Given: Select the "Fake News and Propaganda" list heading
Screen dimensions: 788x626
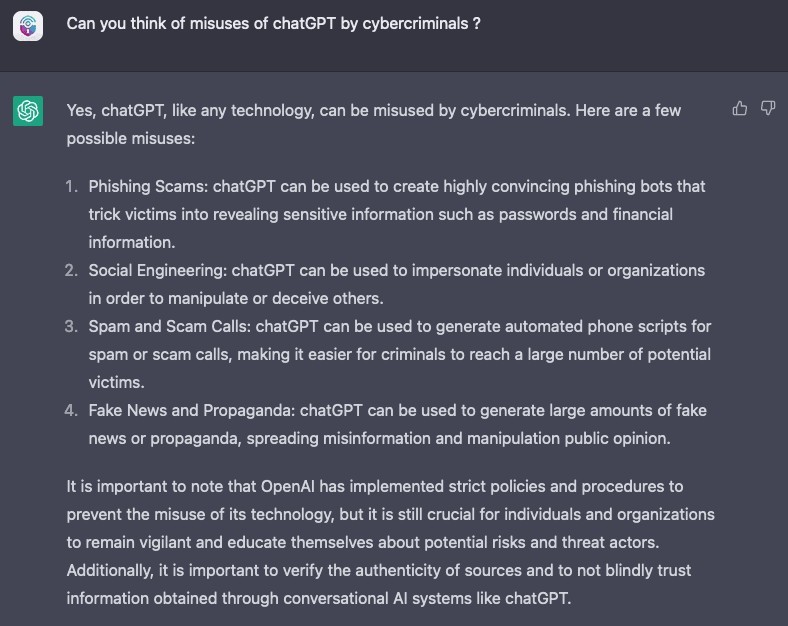Looking at the screenshot, I should [x=190, y=410].
